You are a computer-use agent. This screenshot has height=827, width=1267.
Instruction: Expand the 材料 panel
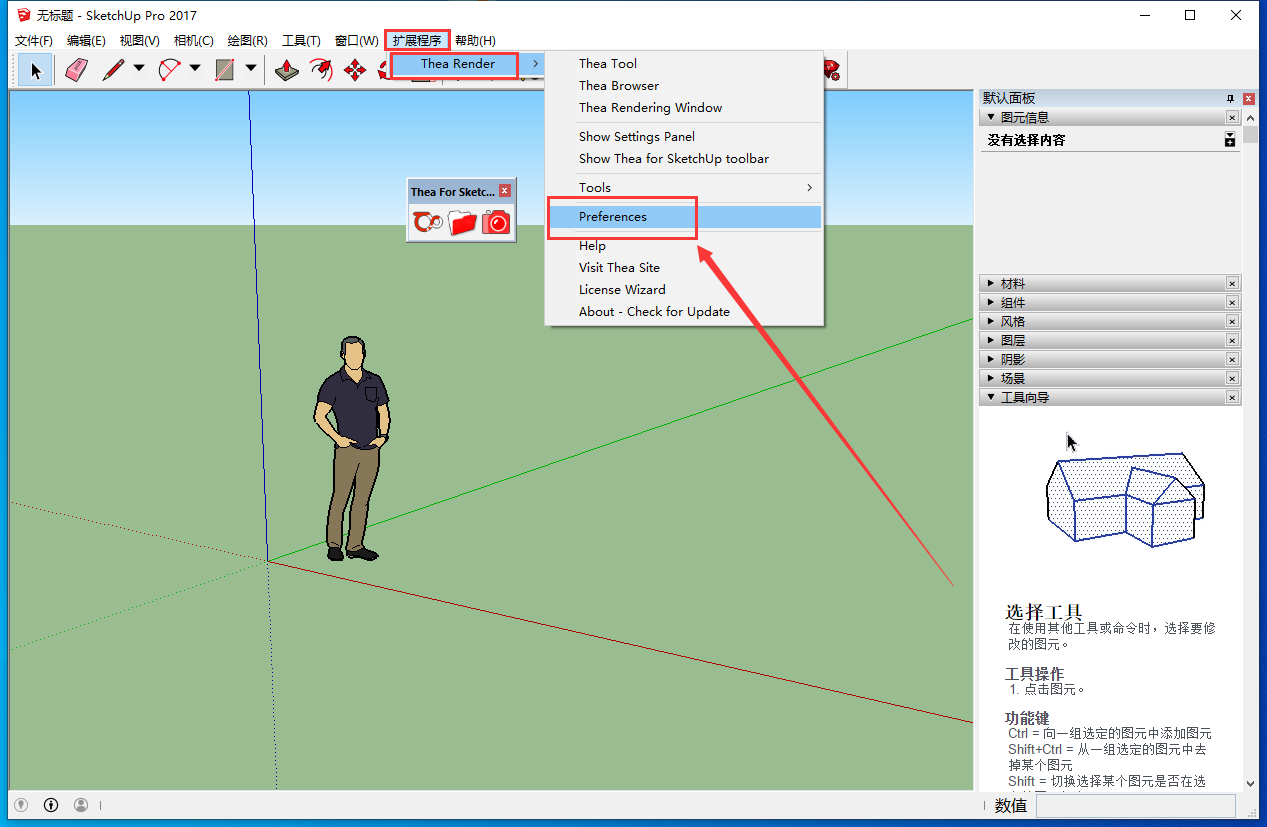pyautogui.click(x=991, y=284)
